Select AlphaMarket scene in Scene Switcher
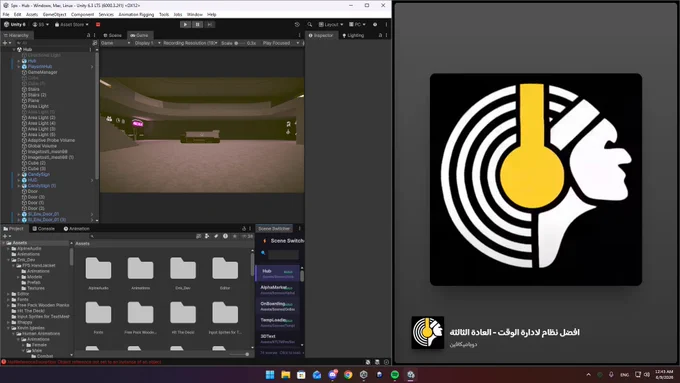The width and height of the screenshot is (680, 383). coord(278,290)
